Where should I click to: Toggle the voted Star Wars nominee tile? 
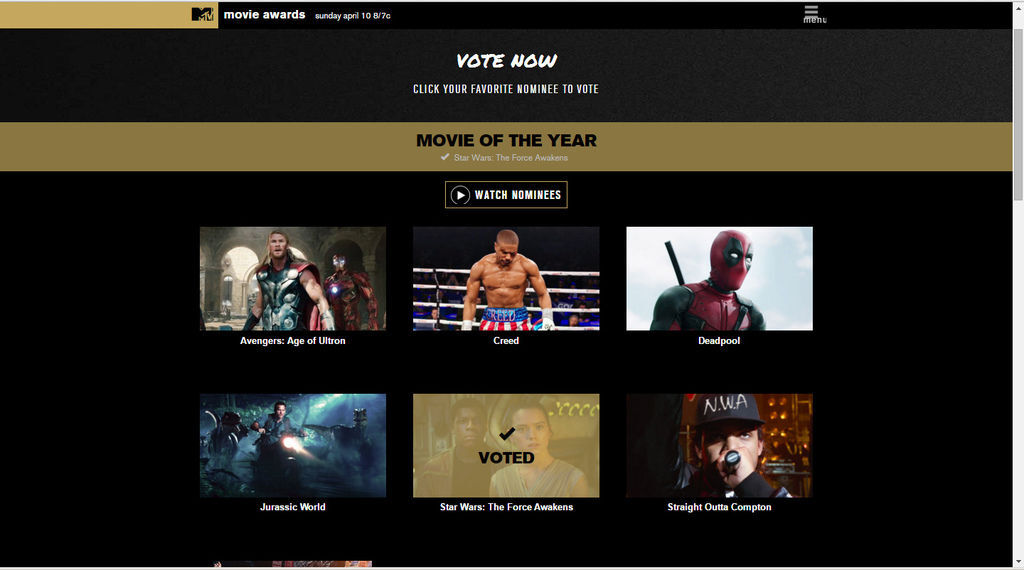click(x=506, y=445)
